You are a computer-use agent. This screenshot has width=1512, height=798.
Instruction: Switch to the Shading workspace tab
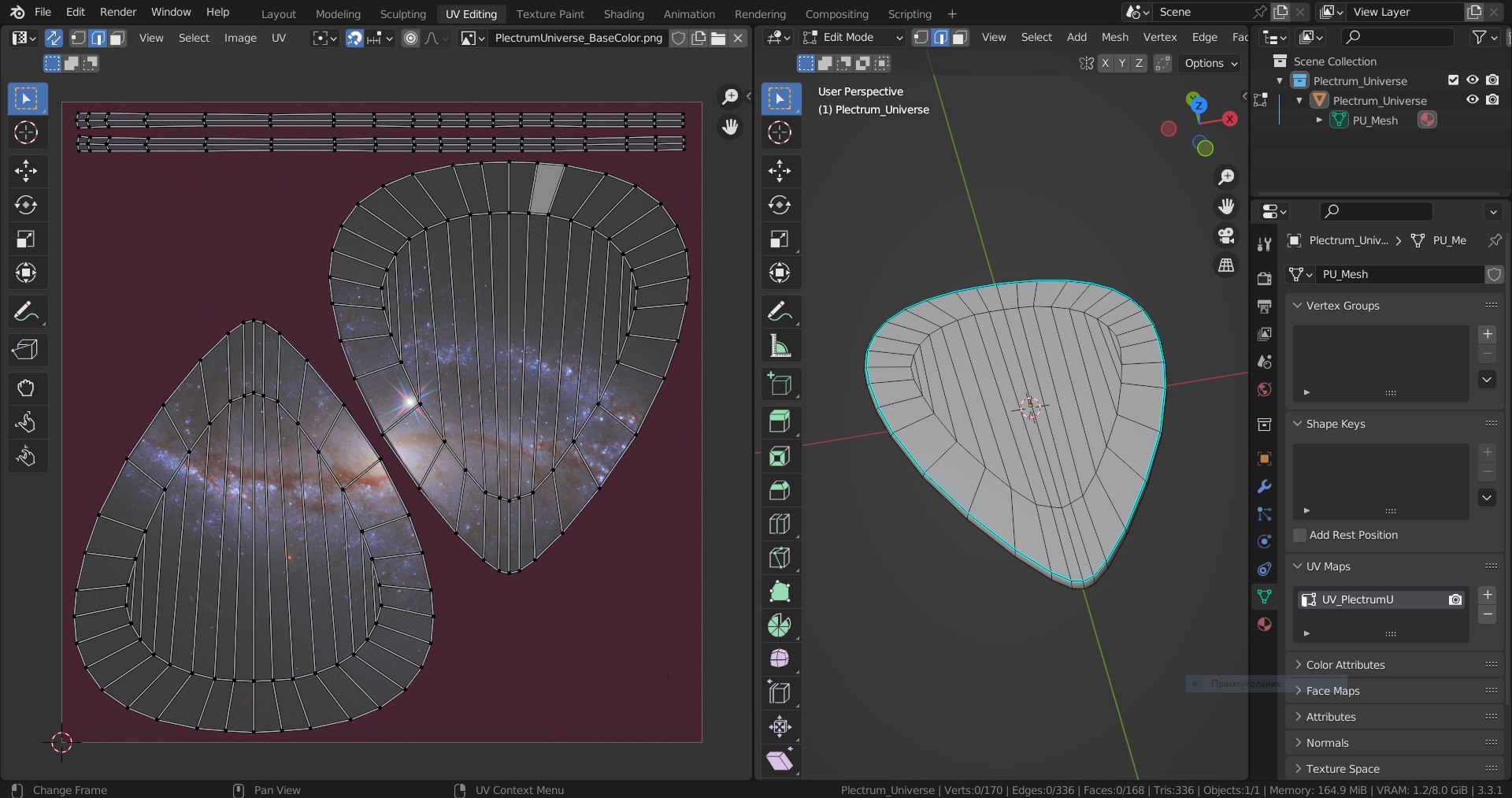[624, 13]
